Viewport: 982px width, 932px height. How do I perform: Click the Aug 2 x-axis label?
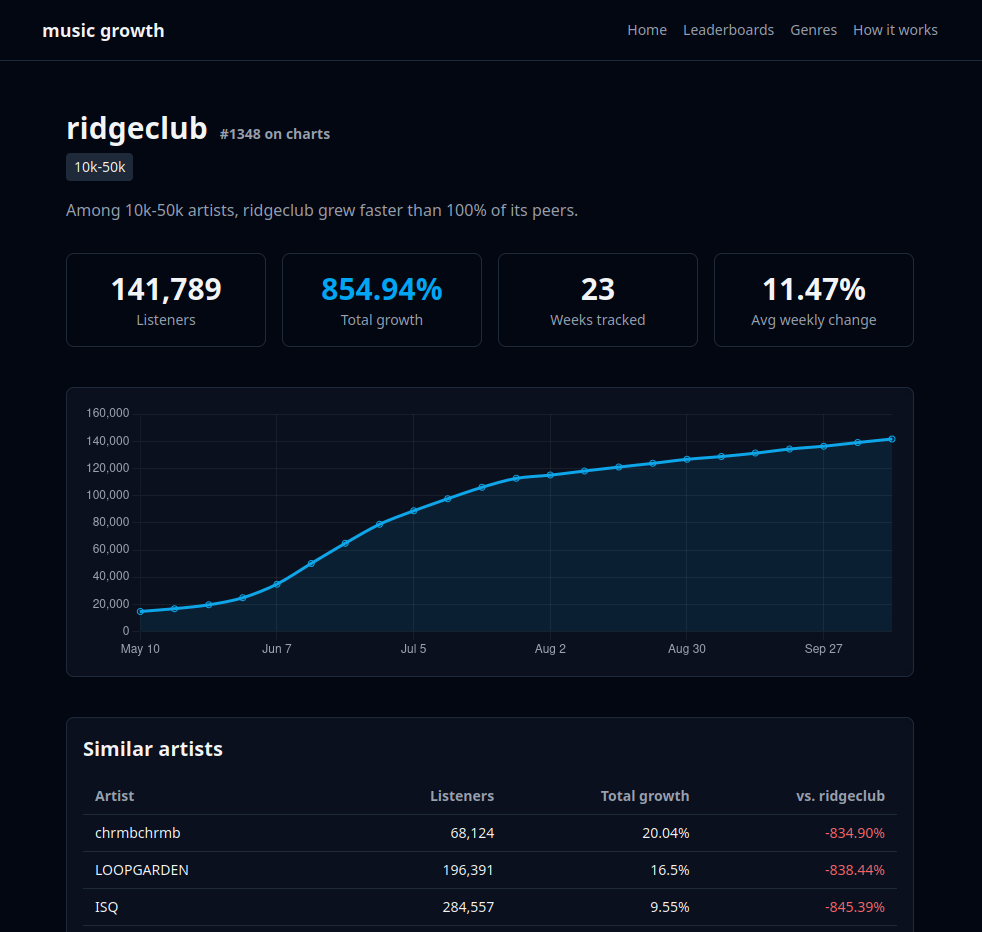tap(550, 649)
